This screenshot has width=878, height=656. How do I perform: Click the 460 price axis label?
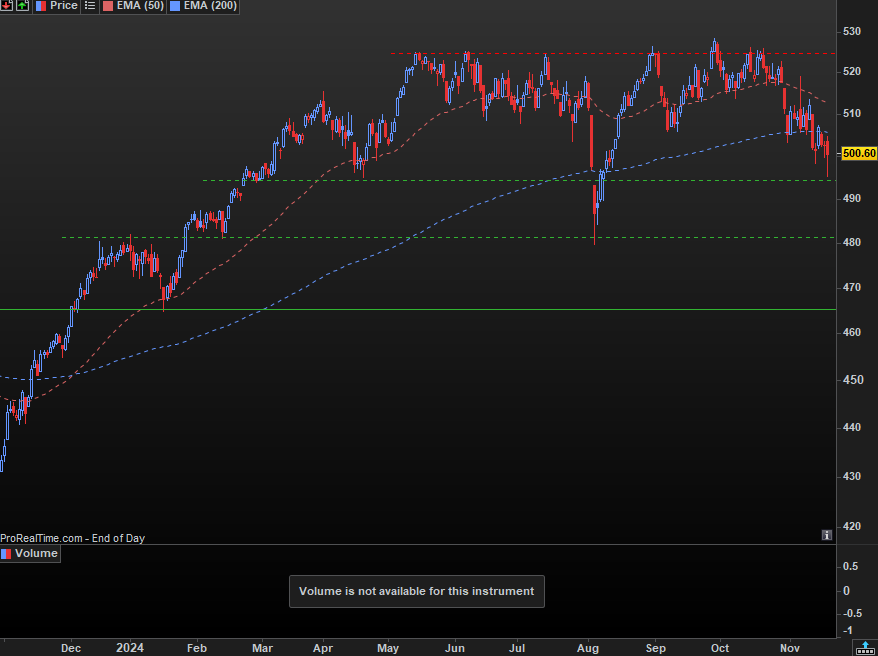pos(852,332)
